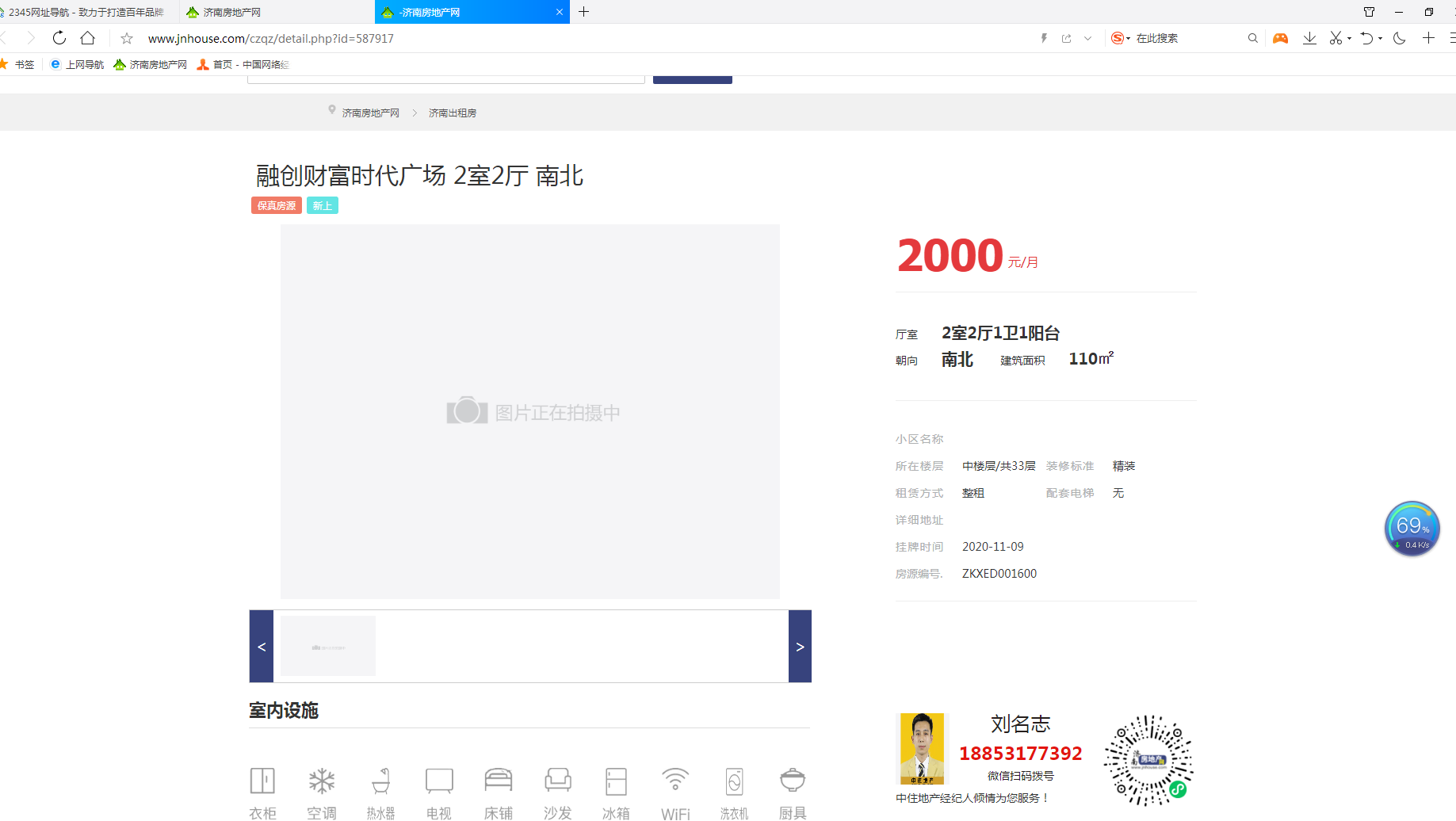Screen dimensions: 1456x821
Task: Click the WeChat QR code image
Action: [1148, 760]
